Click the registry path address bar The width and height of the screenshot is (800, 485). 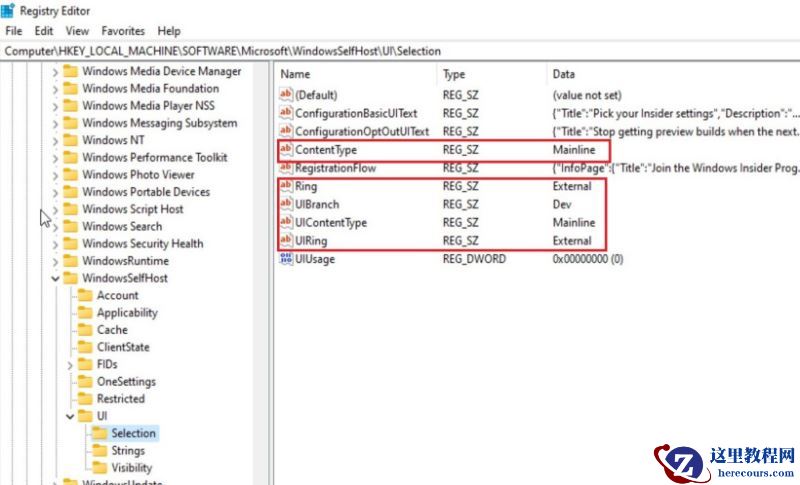tap(400, 51)
